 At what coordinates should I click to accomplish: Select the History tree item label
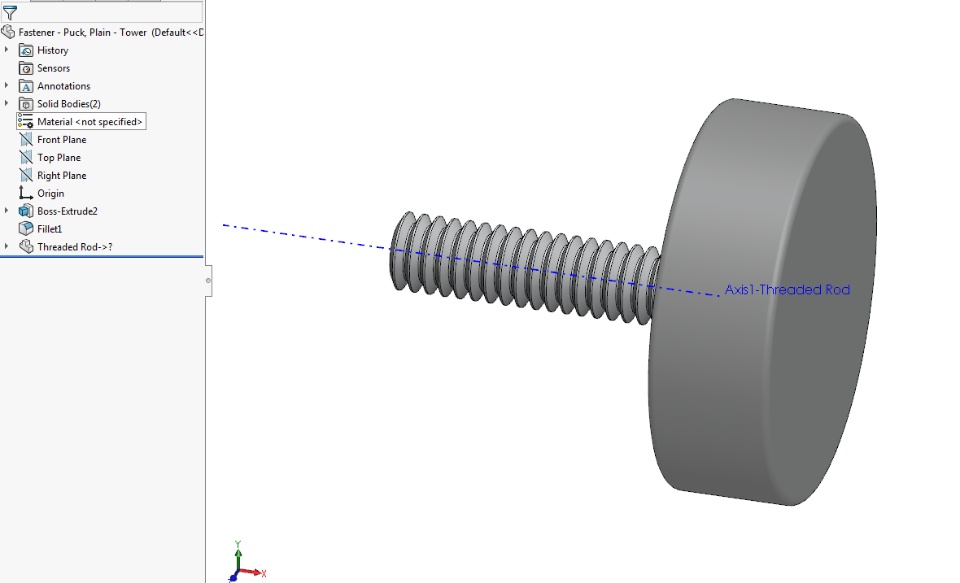[x=53, y=50]
